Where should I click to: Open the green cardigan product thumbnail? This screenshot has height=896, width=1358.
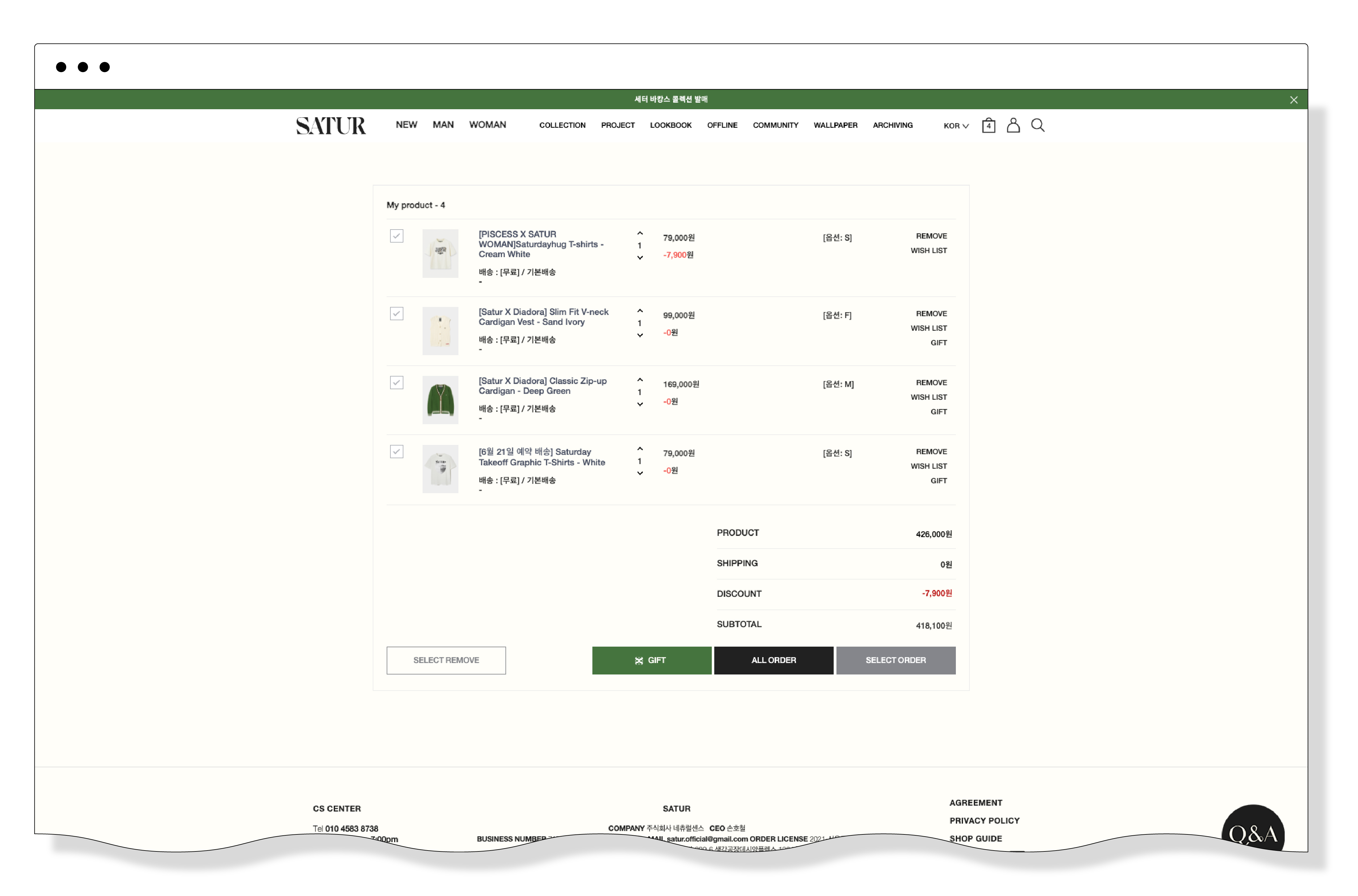[440, 399]
